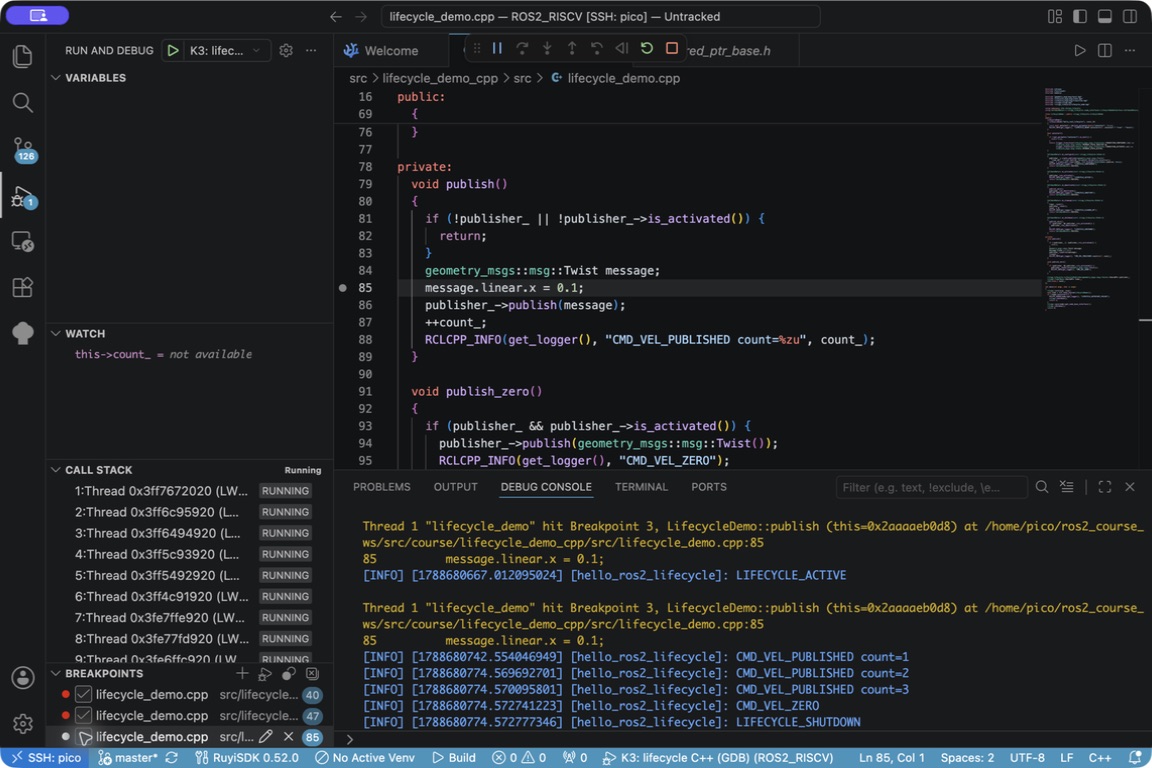Toggle the breakpoint checkbox for line 85
1152x768 pixels.
(84, 736)
